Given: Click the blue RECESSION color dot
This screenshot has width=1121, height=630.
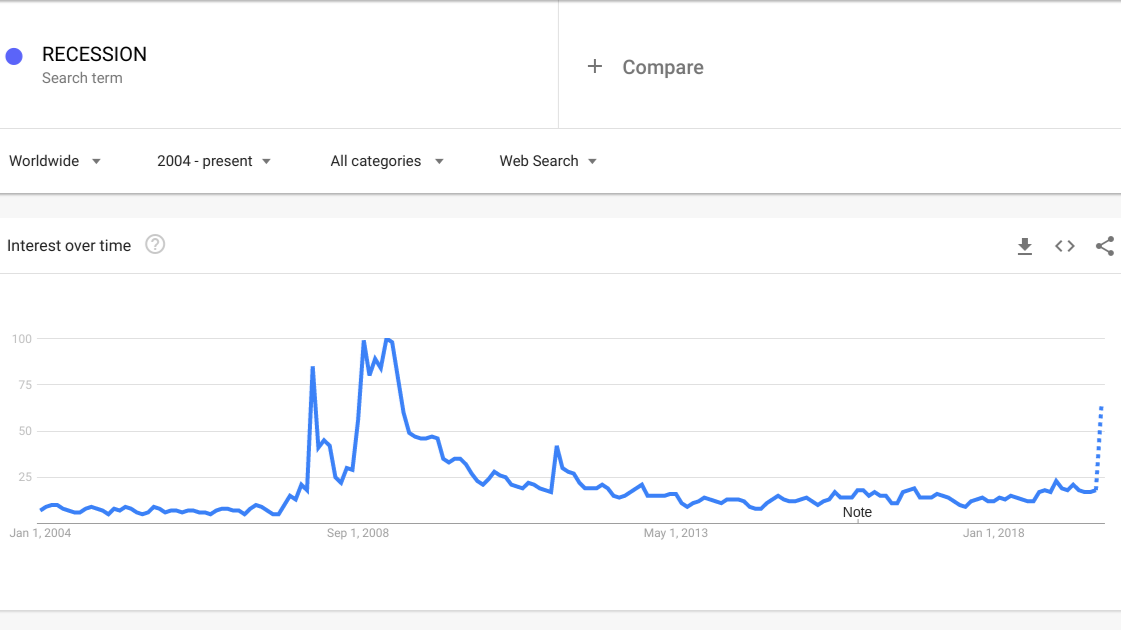Looking at the screenshot, I should [x=14, y=56].
